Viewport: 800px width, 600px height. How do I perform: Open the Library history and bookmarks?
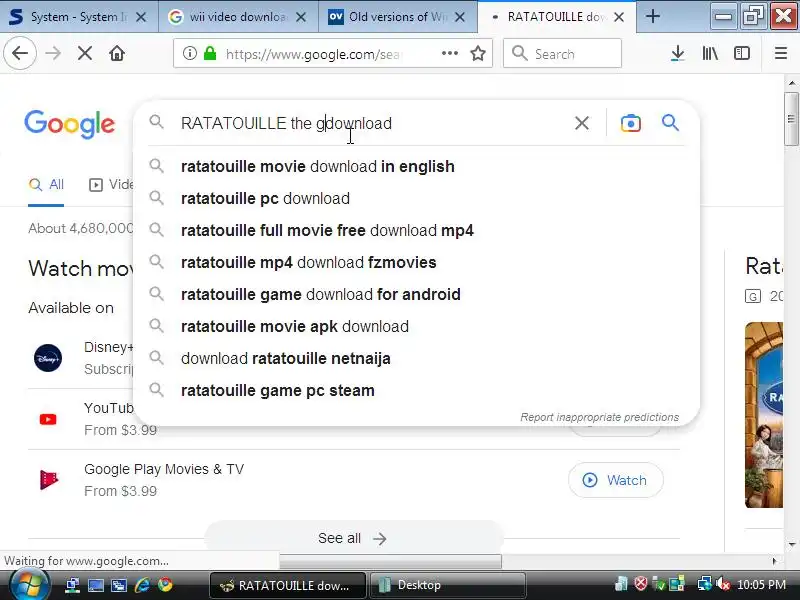click(710, 53)
